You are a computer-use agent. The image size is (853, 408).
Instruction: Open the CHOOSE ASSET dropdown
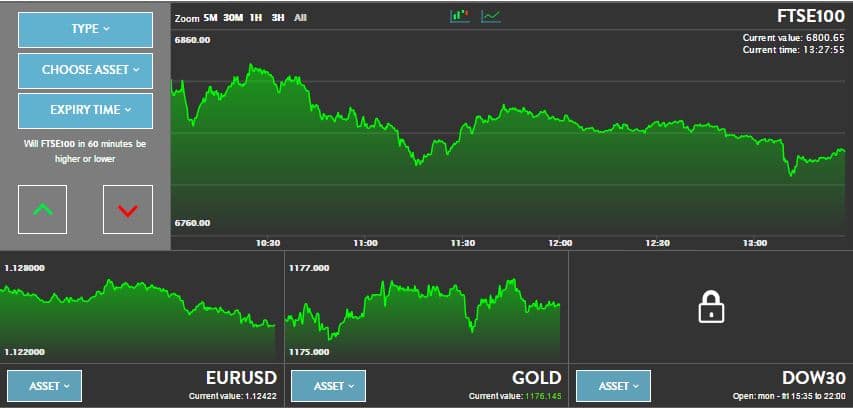pos(85,71)
